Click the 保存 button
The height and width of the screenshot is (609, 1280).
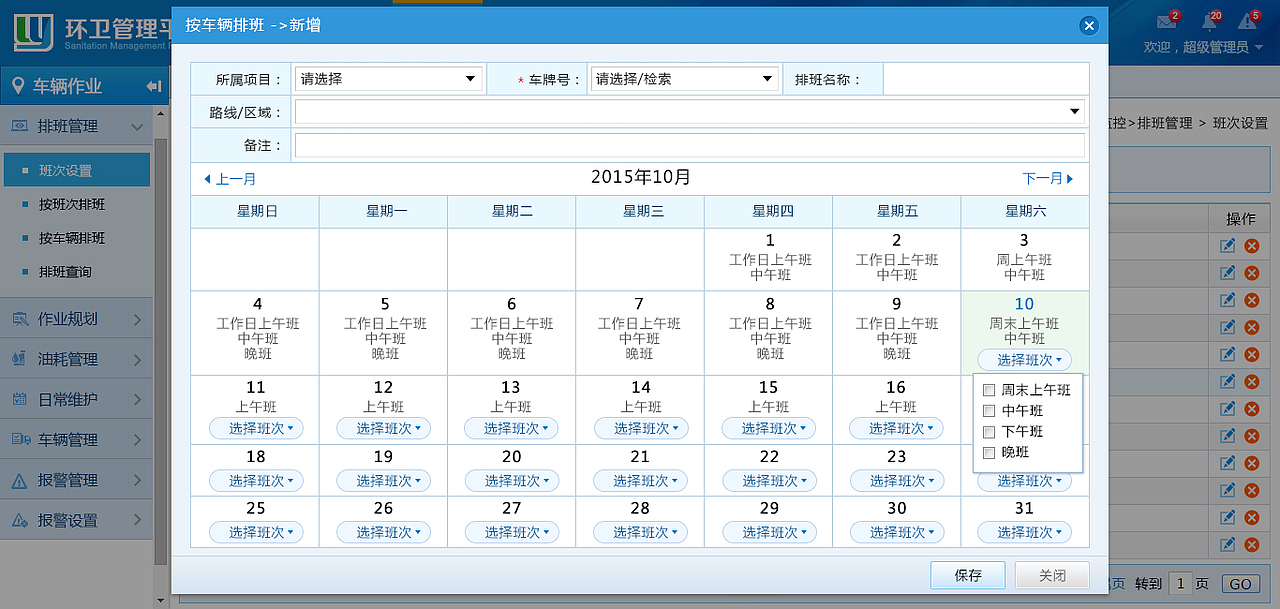coord(968,576)
